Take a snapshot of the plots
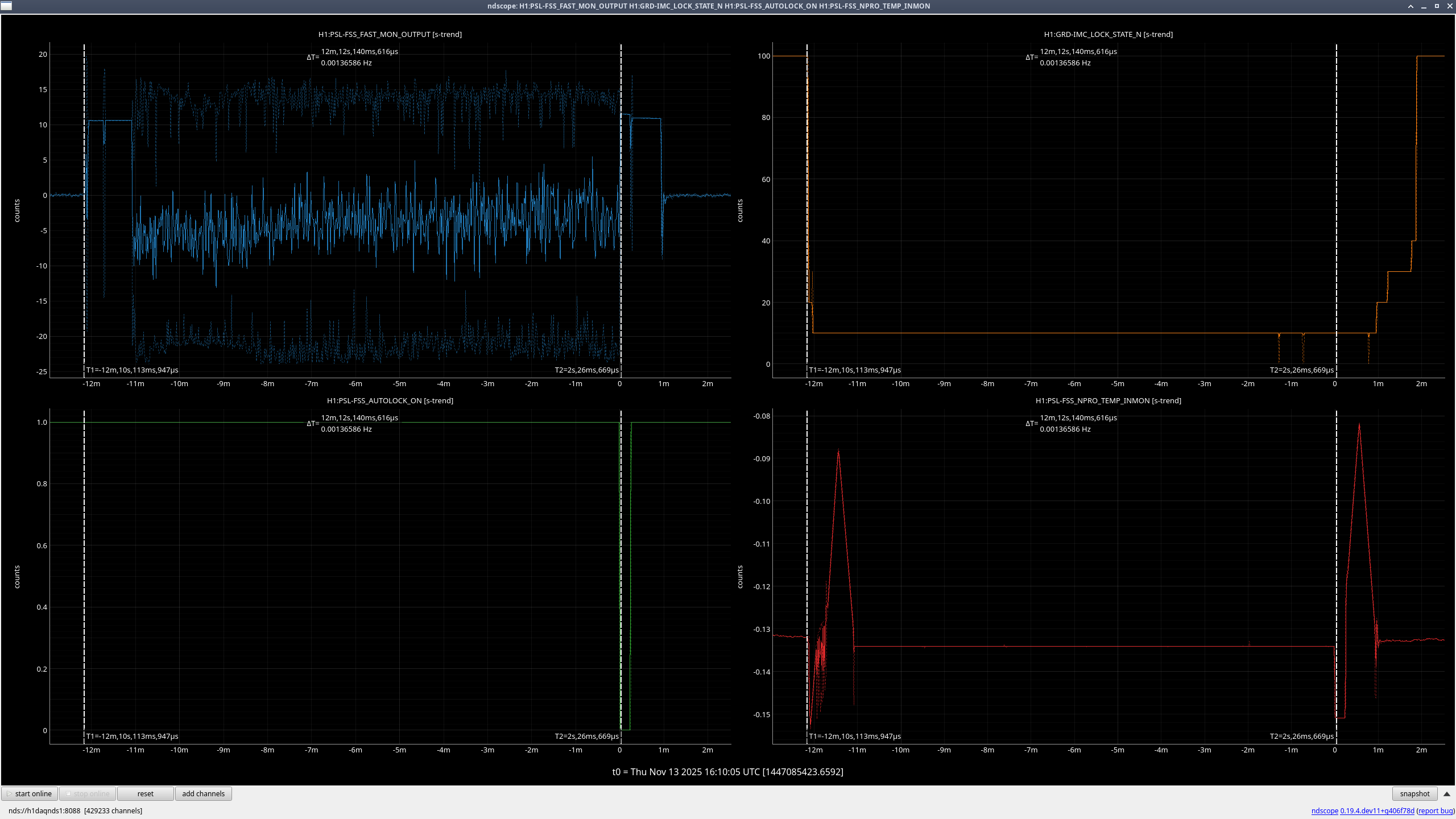Viewport: 1456px width, 819px height. coord(1414,793)
